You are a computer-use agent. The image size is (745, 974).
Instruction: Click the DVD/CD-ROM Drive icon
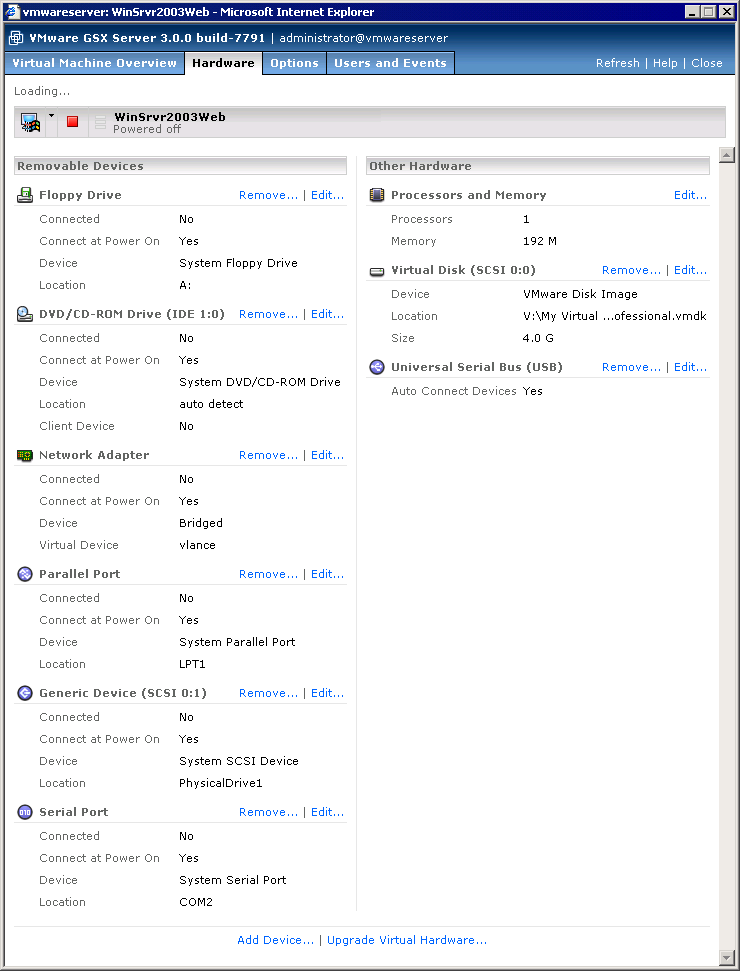[x=25, y=315]
